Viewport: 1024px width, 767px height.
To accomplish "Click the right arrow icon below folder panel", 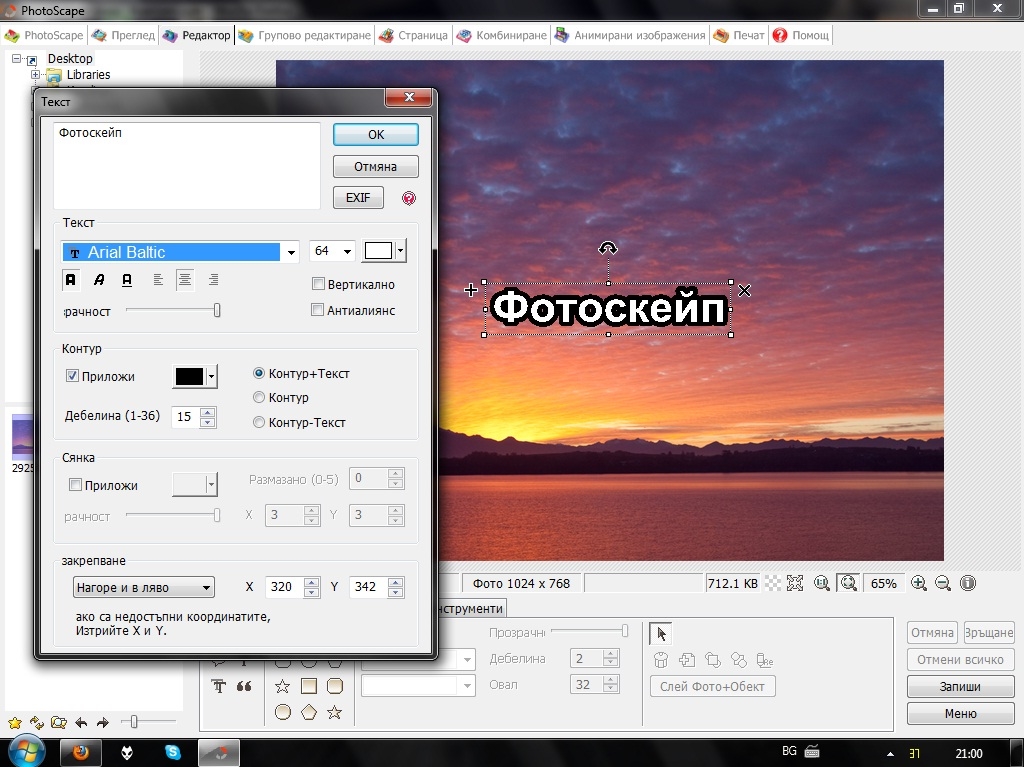I will (x=103, y=723).
